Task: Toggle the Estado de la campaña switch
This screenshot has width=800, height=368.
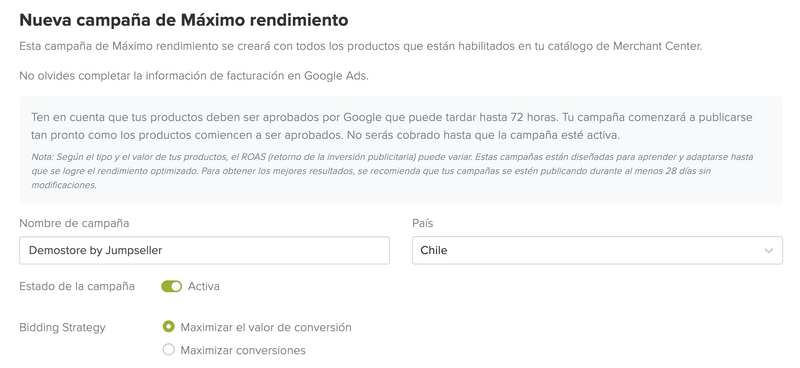Action: [171, 287]
